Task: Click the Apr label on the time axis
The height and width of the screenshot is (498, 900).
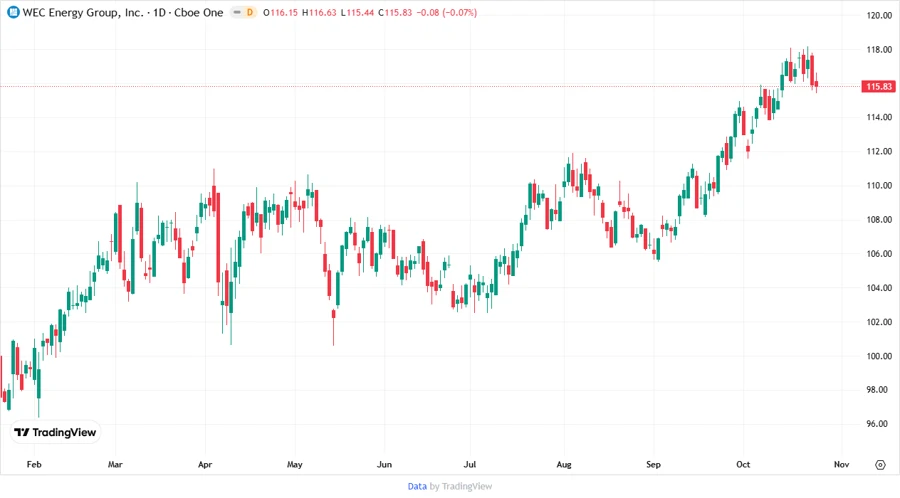Action: 205,464
